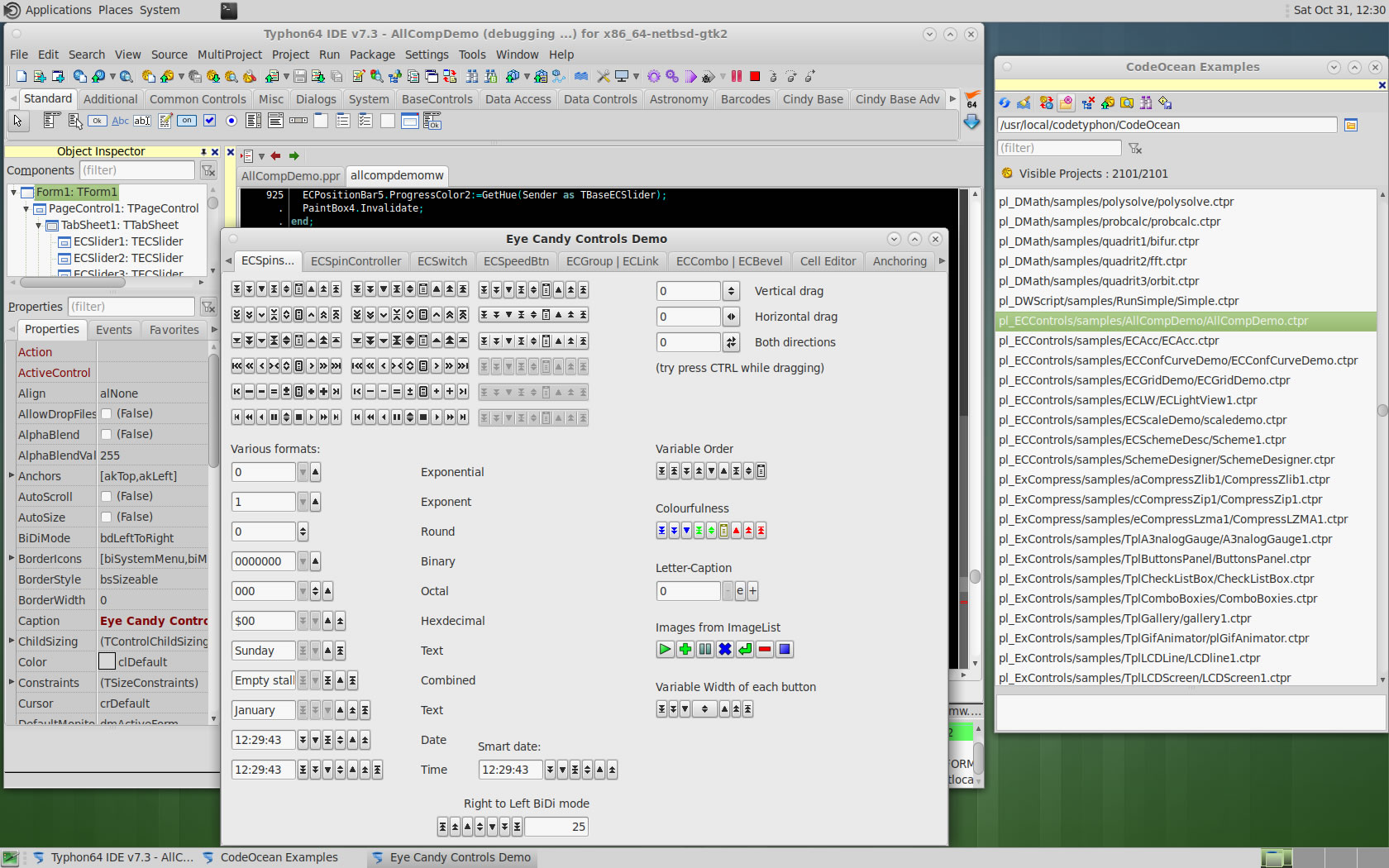Open the Applications menu in top panel
This screenshot has width=1389, height=868.
tap(58, 10)
